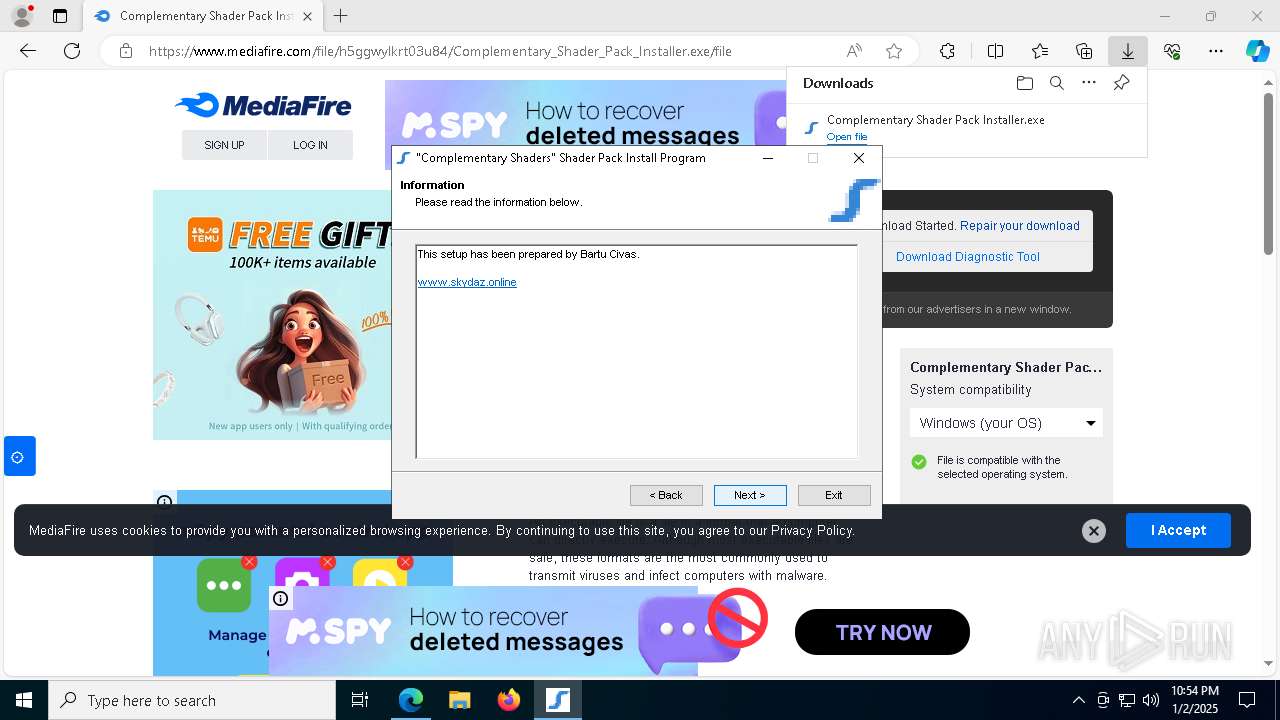Click the Edge browser back arrow
This screenshot has height=720, width=1280.
click(28, 51)
